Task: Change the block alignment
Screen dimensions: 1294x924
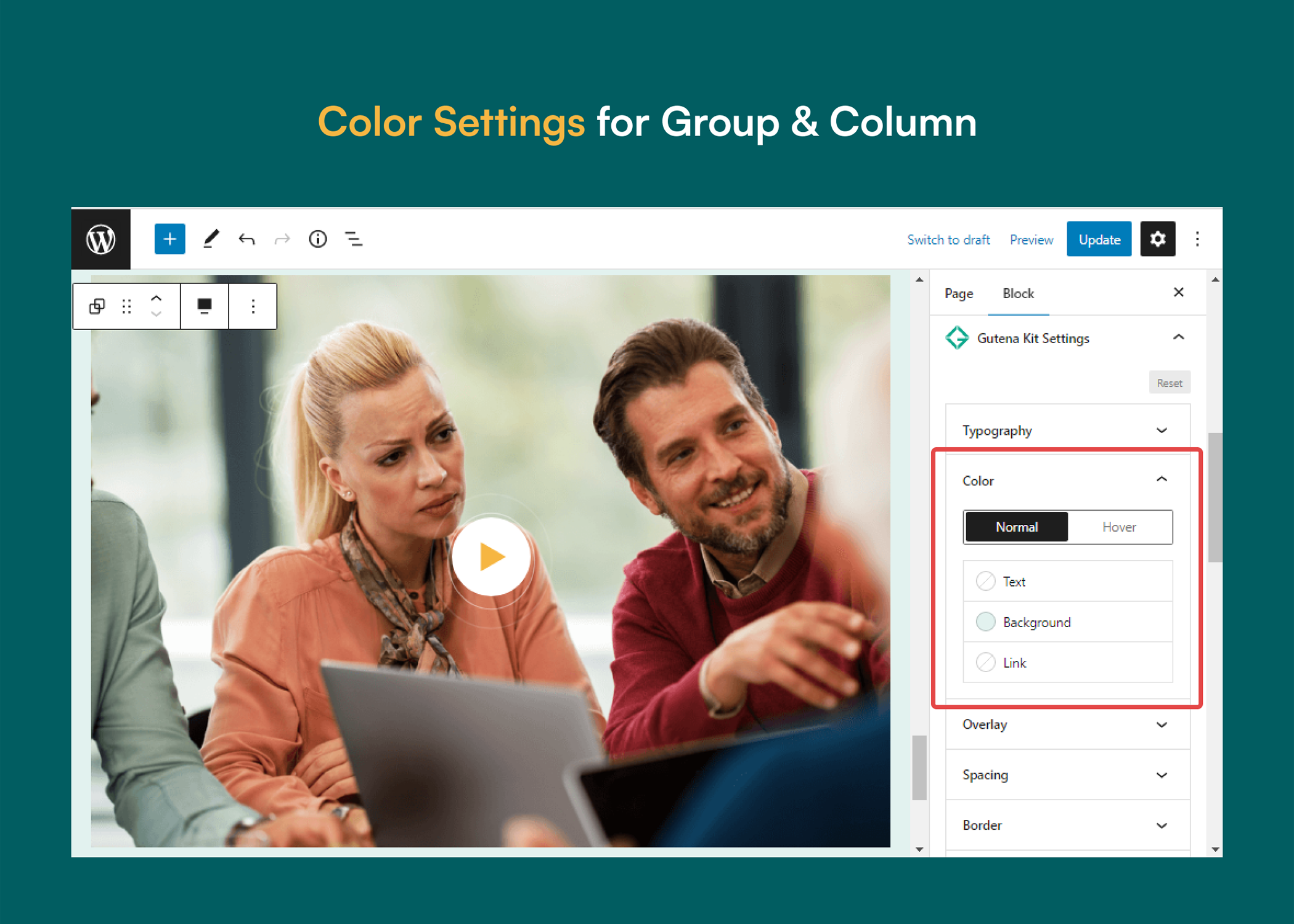Action: [205, 306]
